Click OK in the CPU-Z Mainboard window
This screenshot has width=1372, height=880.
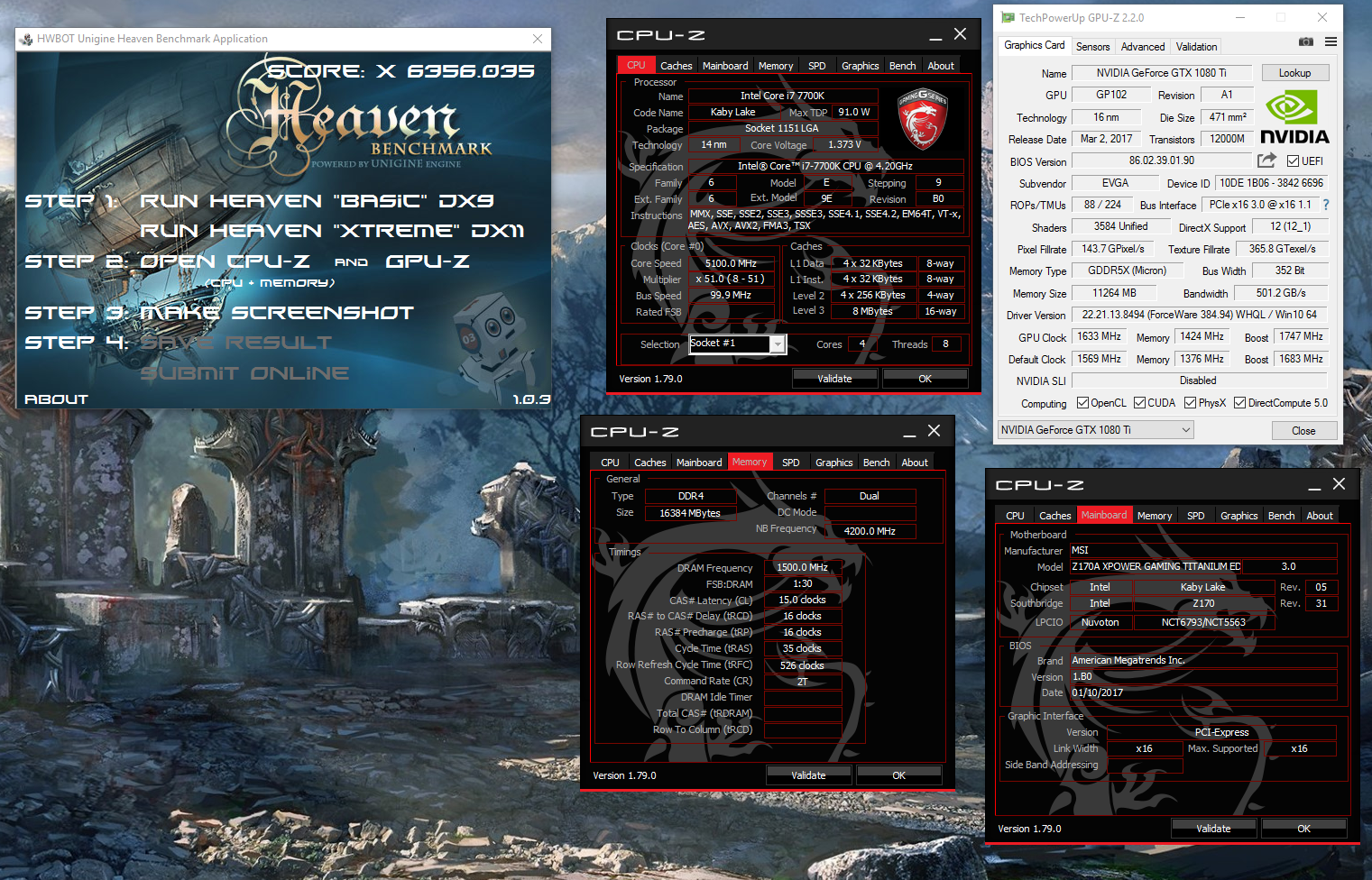coord(1303,829)
